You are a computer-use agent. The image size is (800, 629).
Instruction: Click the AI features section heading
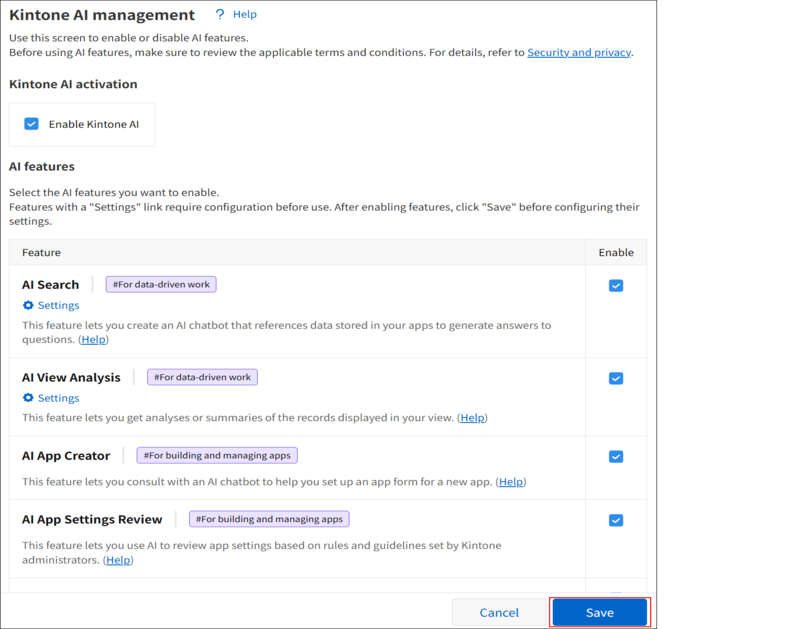pos(42,166)
